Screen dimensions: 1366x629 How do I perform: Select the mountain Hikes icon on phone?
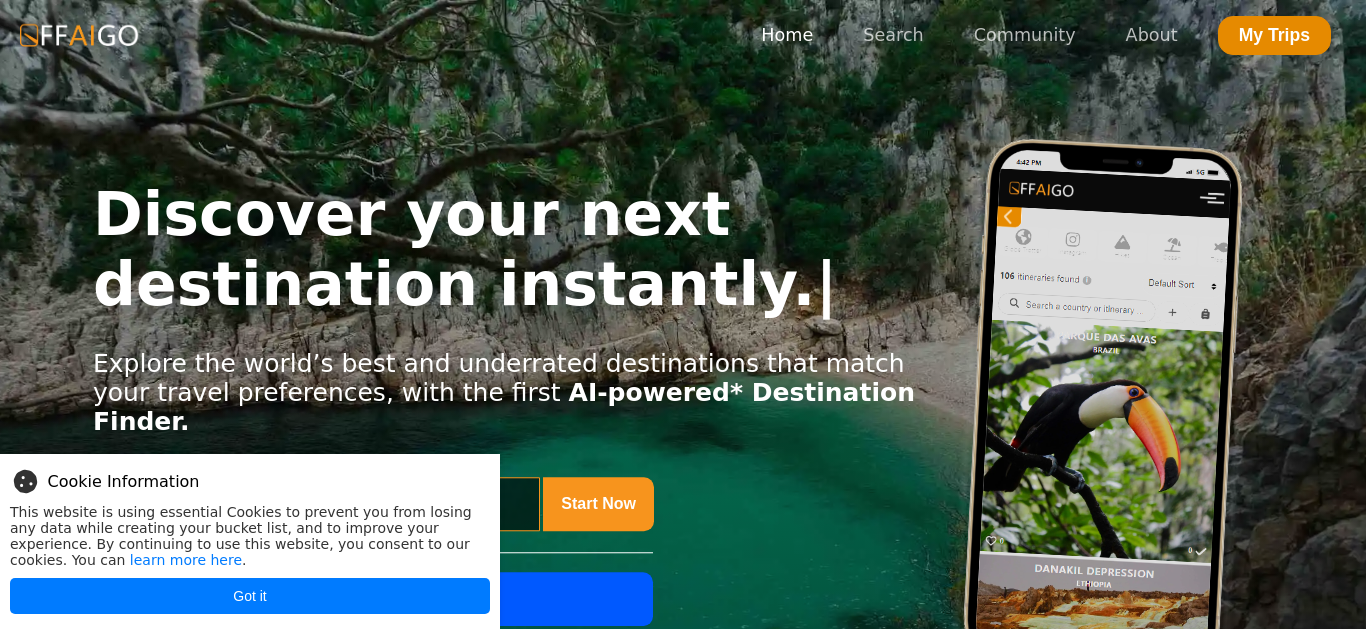1122,242
